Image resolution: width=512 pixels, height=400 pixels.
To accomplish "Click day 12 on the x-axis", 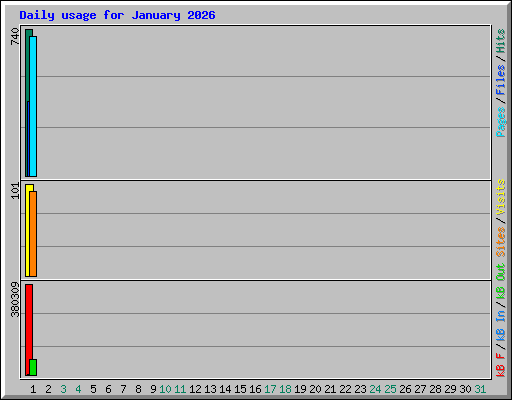I will (x=195, y=389).
